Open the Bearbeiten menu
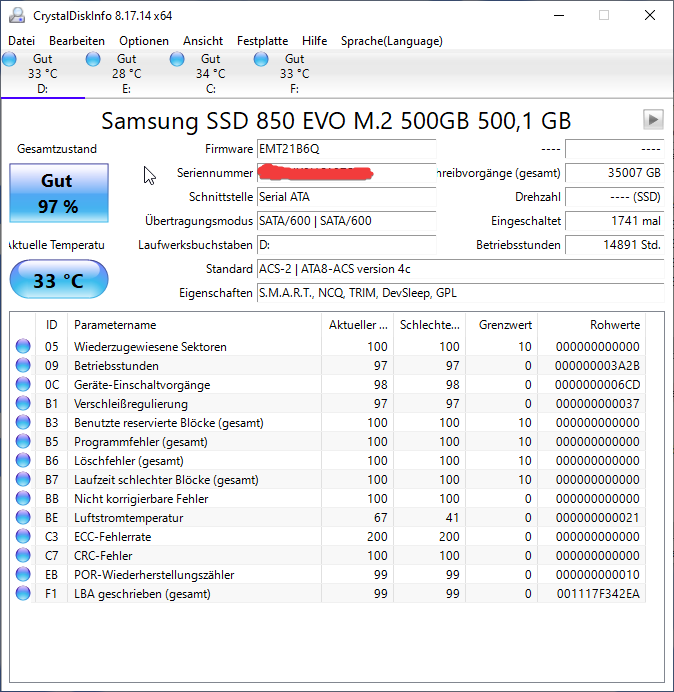Image resolution: width=674 pixels, height=692 pixels. [x=77, y=41]
